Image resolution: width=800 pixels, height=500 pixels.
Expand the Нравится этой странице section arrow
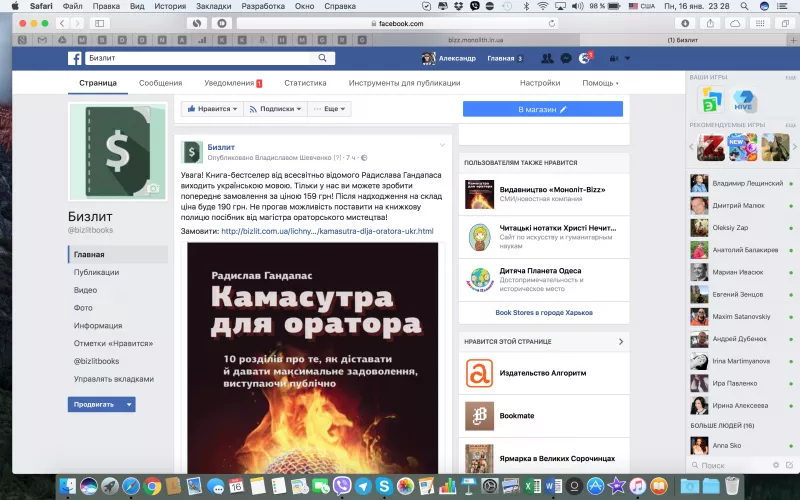621,341
